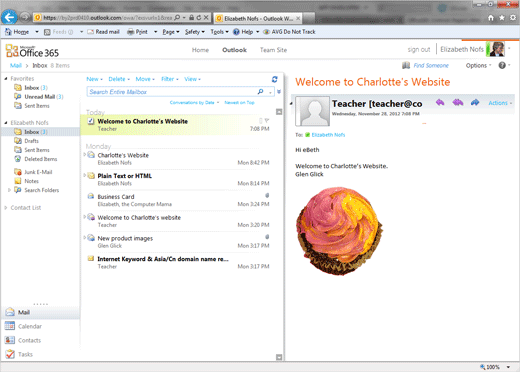This screenshot has width=520, height=372.
Task: Open the New dropdown menu
Action: coord(94,79)
